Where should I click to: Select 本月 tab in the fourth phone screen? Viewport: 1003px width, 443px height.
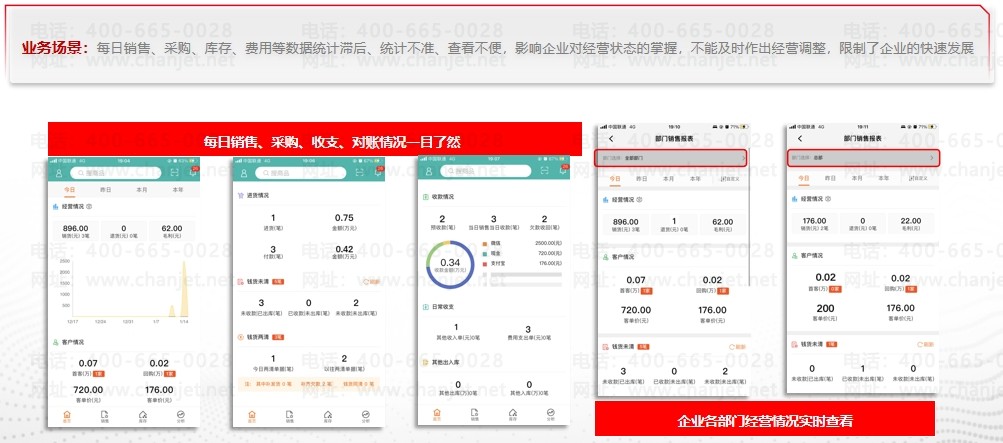pyautogui.click(x=668, y=178)
